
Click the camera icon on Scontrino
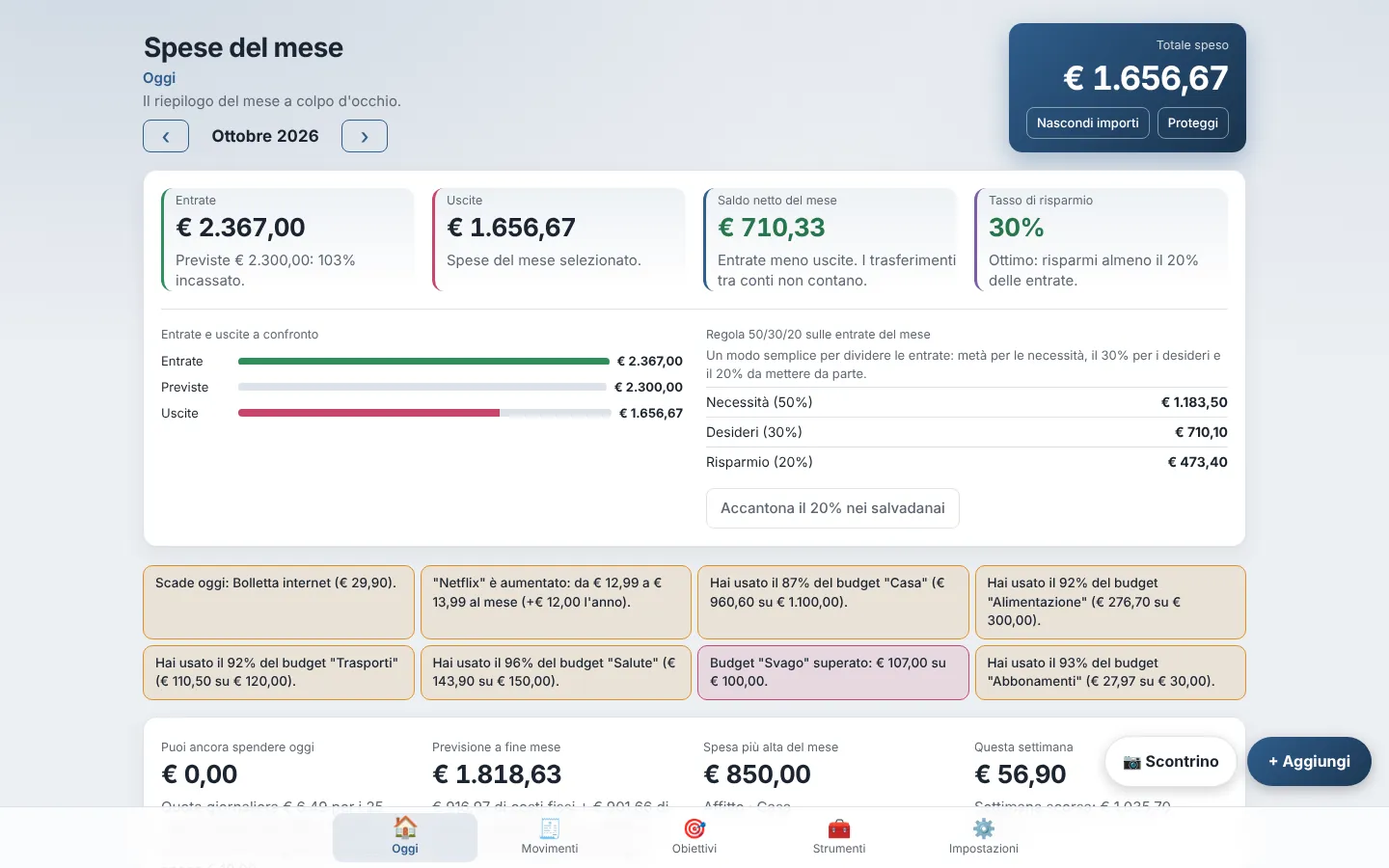point(1131,762)
